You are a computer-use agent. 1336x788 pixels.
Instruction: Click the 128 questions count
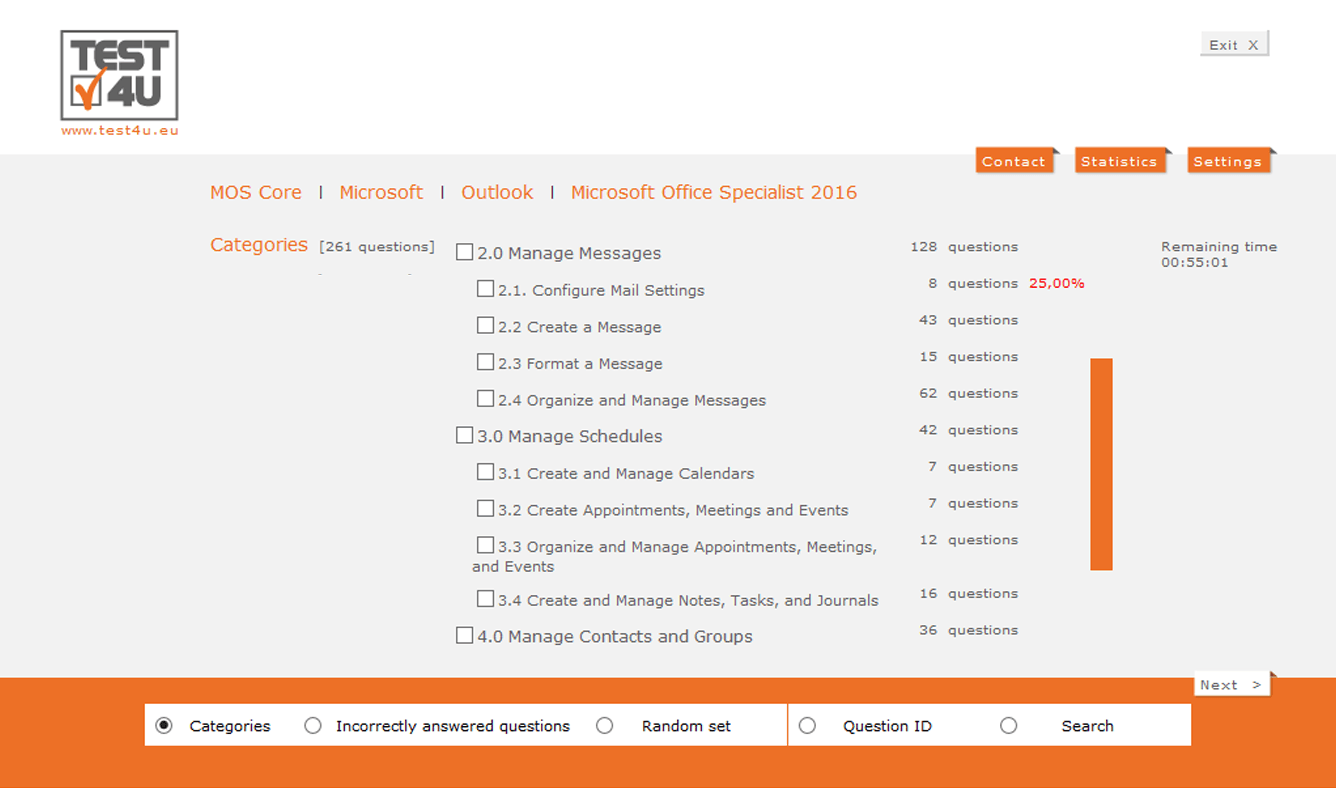964,246
